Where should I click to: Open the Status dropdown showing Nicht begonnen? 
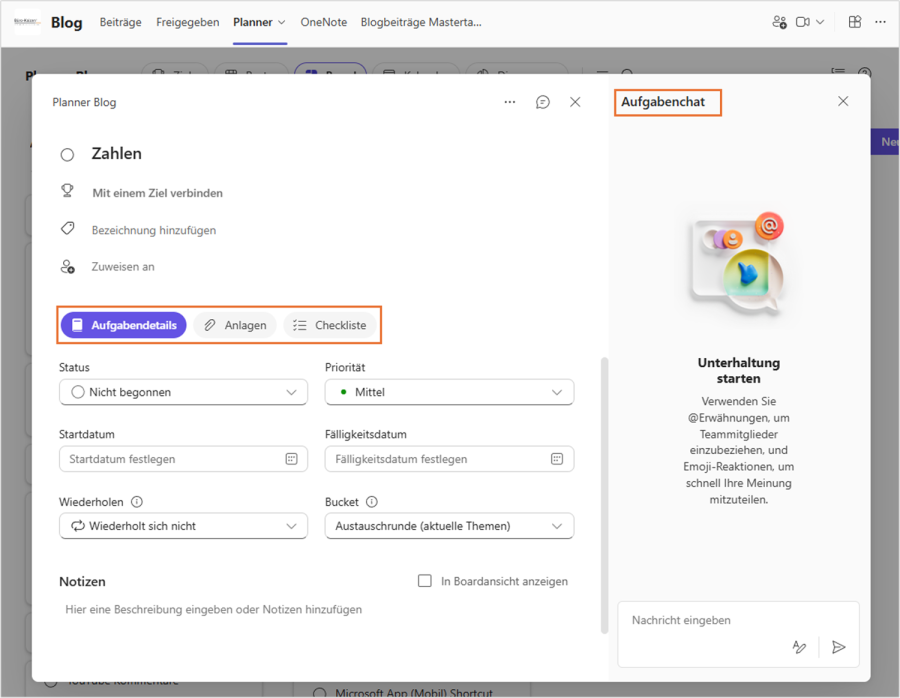pyautogui.click(x=183, y=392)
